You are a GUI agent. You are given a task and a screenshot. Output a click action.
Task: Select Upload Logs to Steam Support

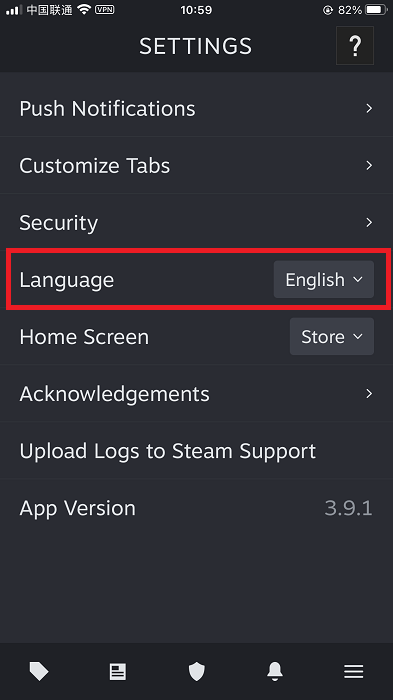click(x=196, y=451)
